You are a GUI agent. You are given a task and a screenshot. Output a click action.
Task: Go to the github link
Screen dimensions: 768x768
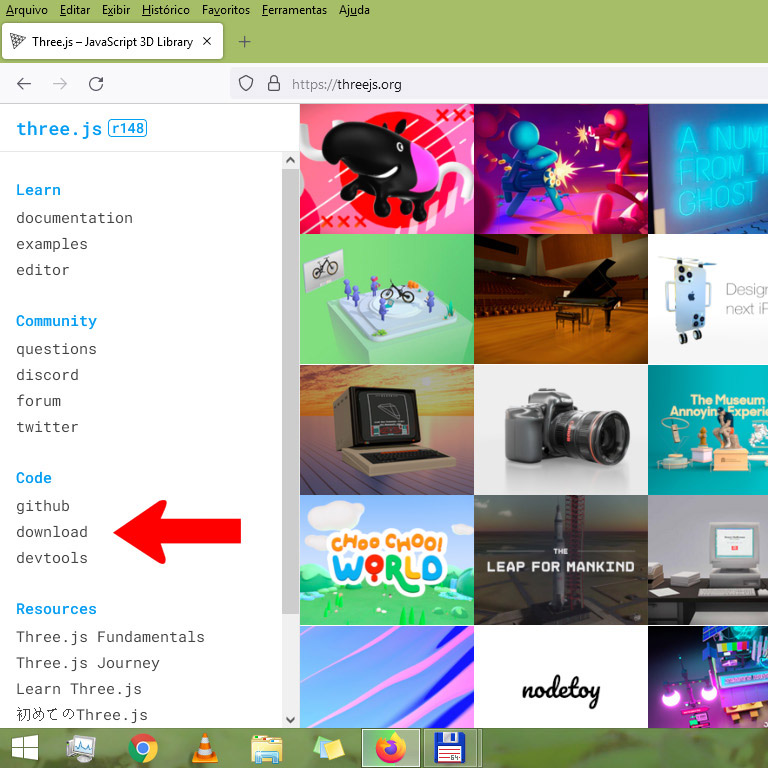pos(43,506)
